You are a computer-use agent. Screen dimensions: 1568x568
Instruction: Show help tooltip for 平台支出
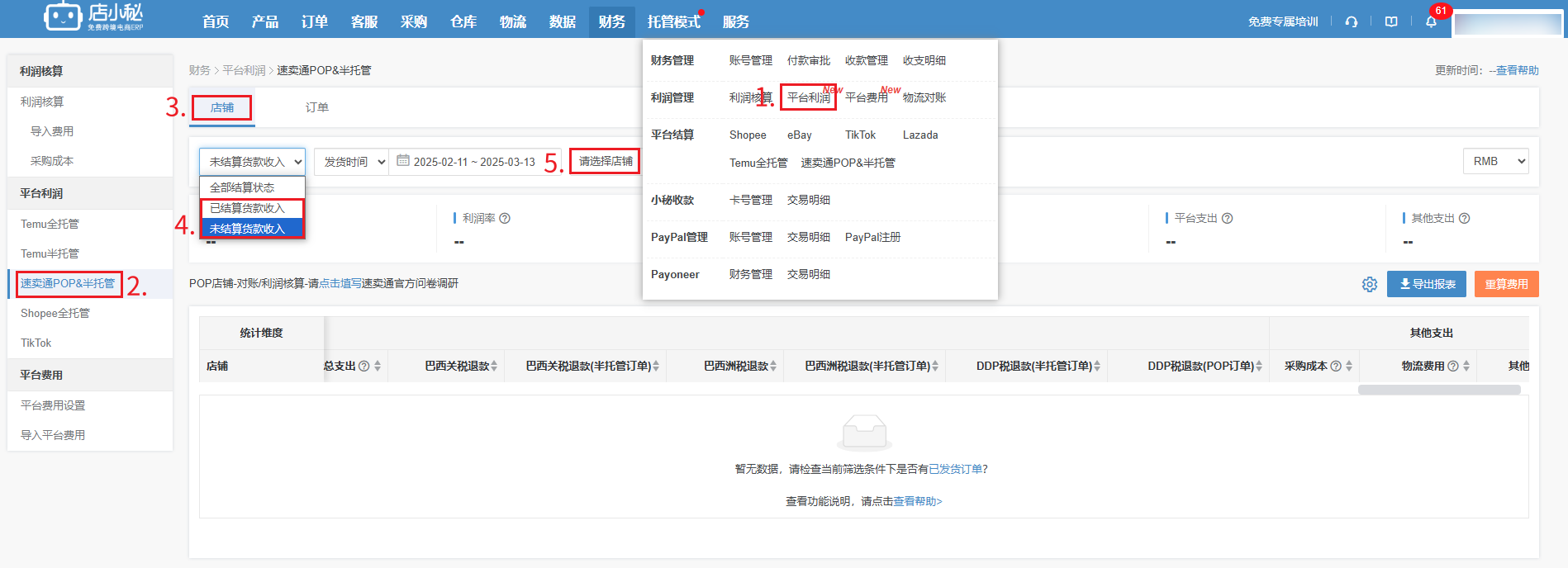(1228, 218)
